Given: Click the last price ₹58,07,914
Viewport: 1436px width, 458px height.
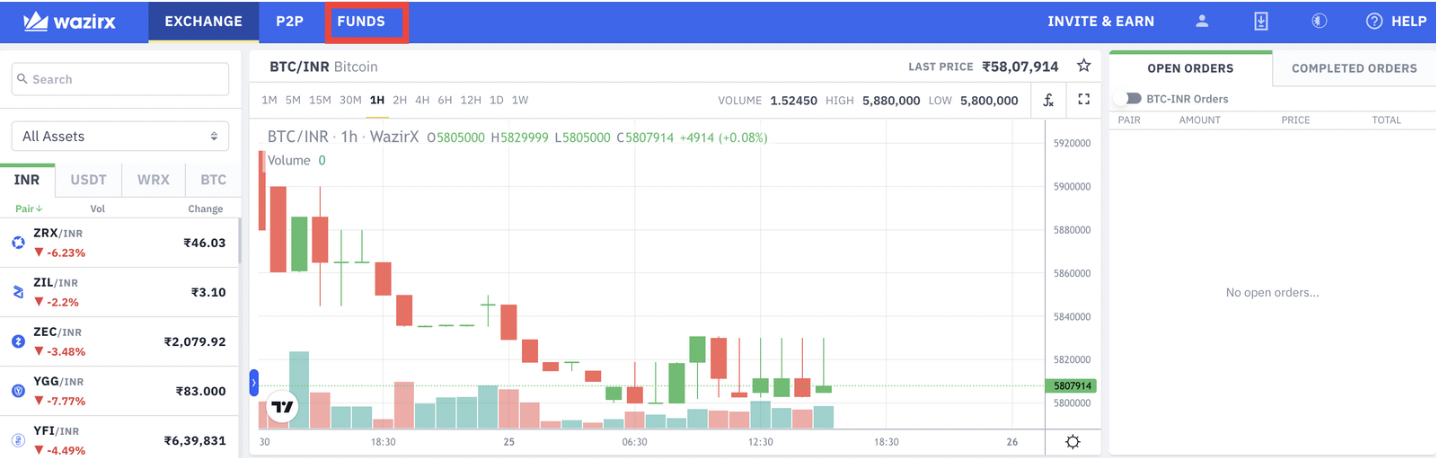Looking at the screenshot, I should pyautogui.click(x=1019, y=67).
